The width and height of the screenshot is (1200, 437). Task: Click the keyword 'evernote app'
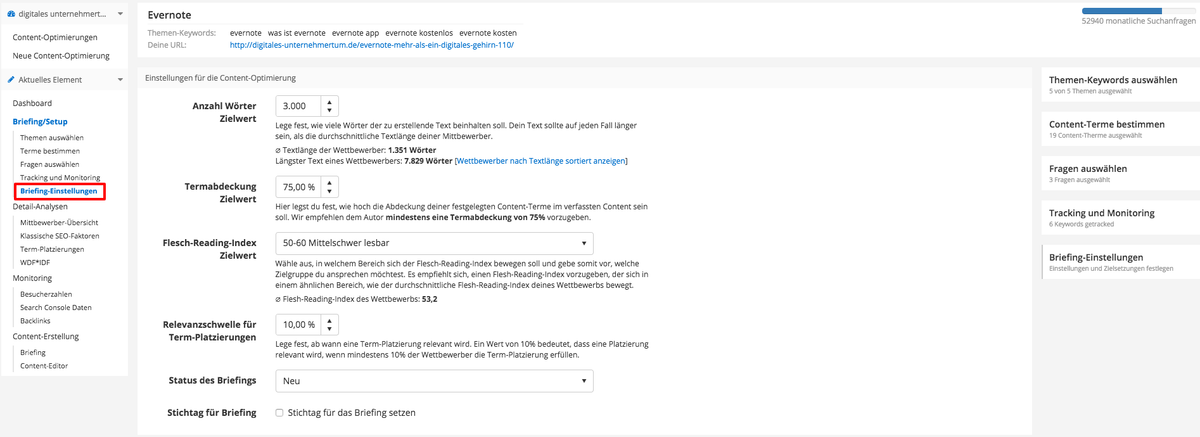353,32
